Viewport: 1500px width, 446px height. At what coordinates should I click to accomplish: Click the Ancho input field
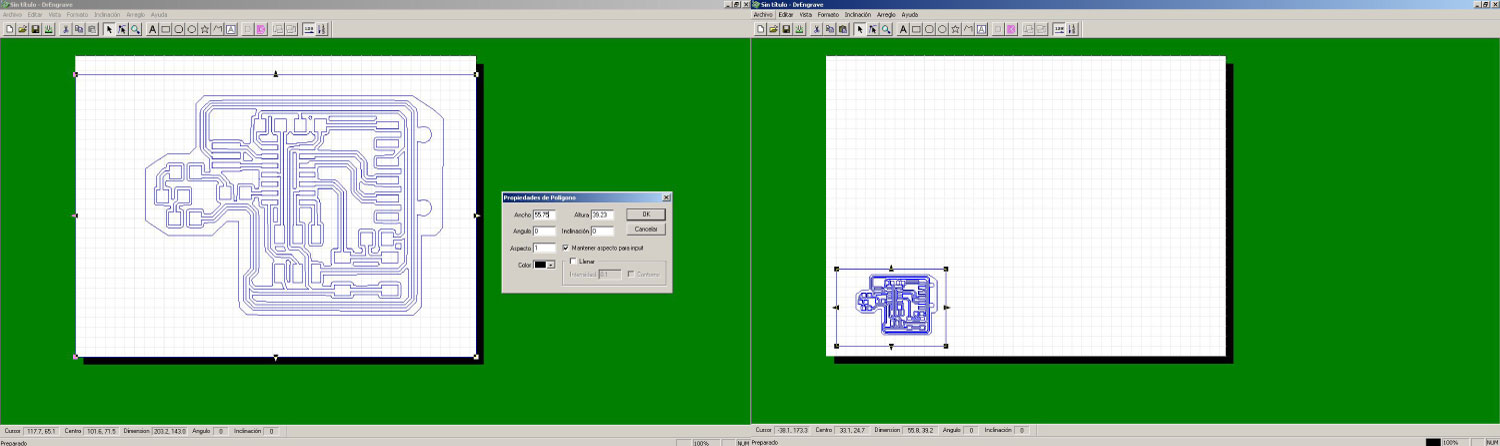point(544,215)
